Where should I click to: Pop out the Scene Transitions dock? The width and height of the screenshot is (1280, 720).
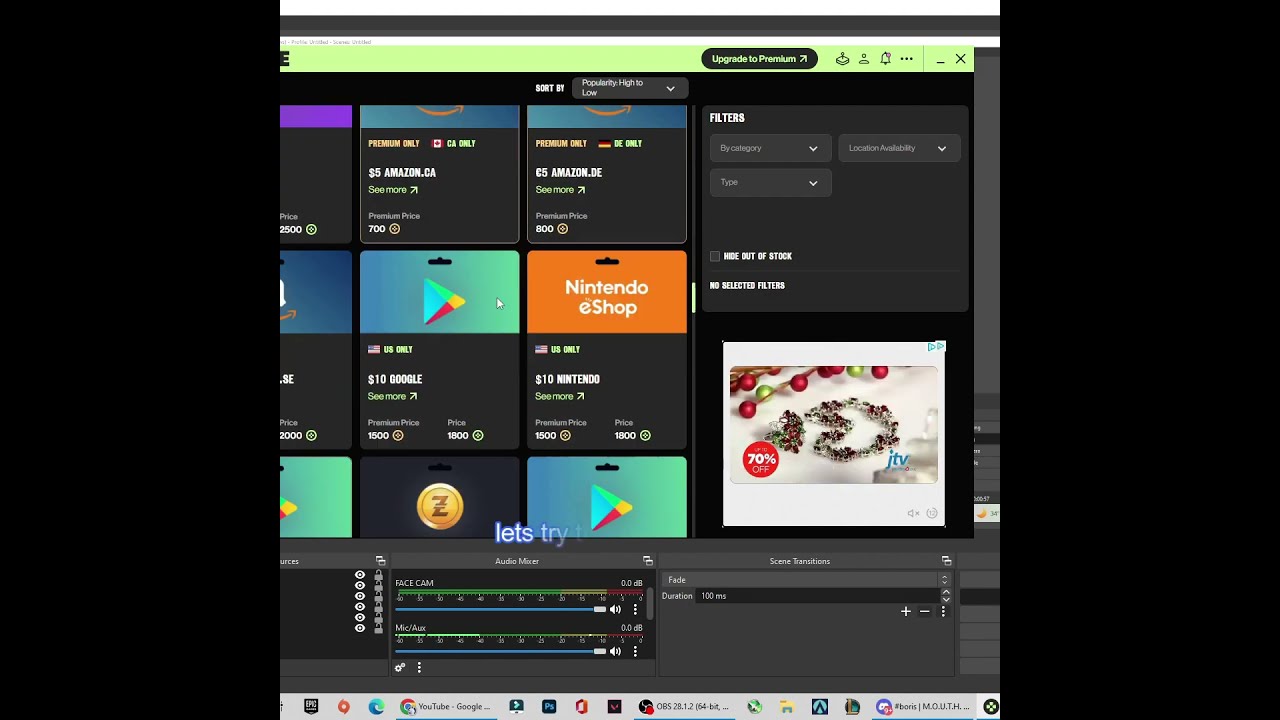coord(946,561)
